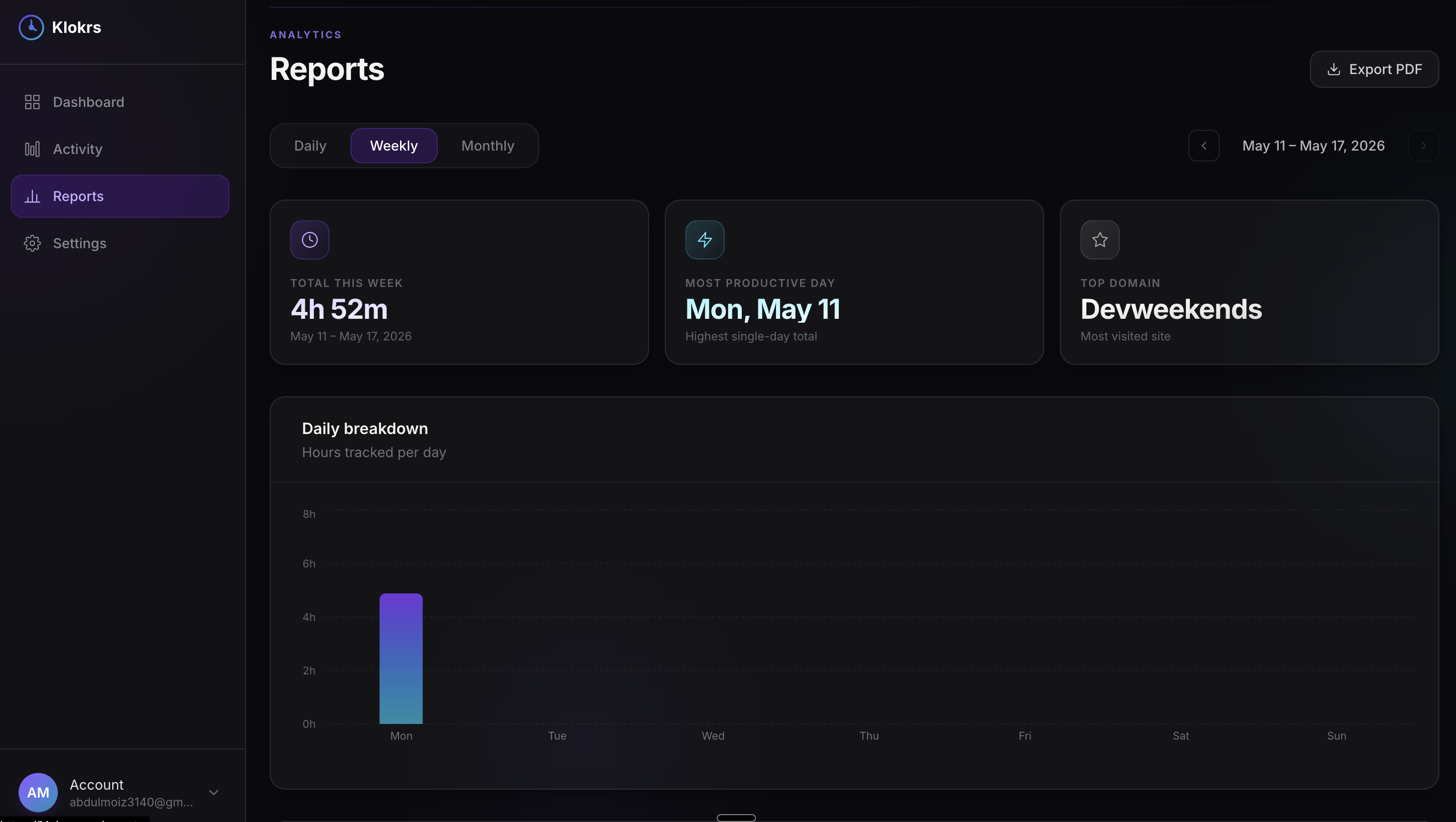Click the 0h y-axis label

[x=309, y=723]
